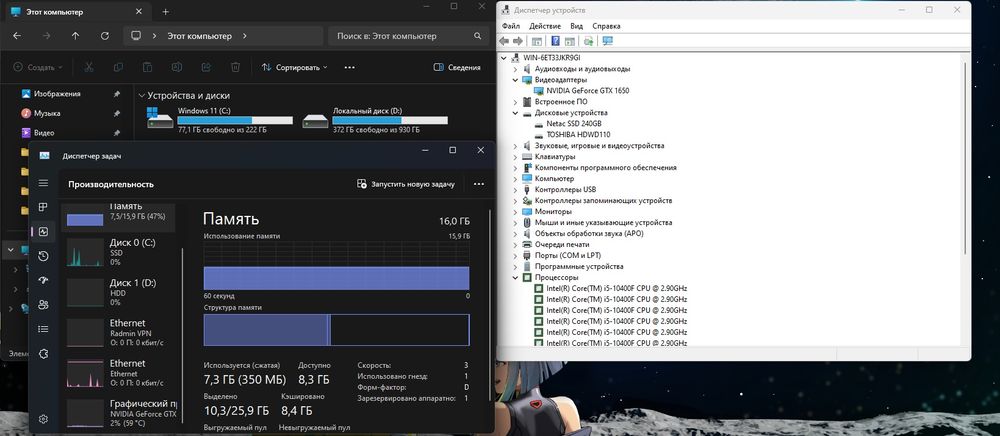Open Processes page in Task Manager sidebar

point(43,207)
